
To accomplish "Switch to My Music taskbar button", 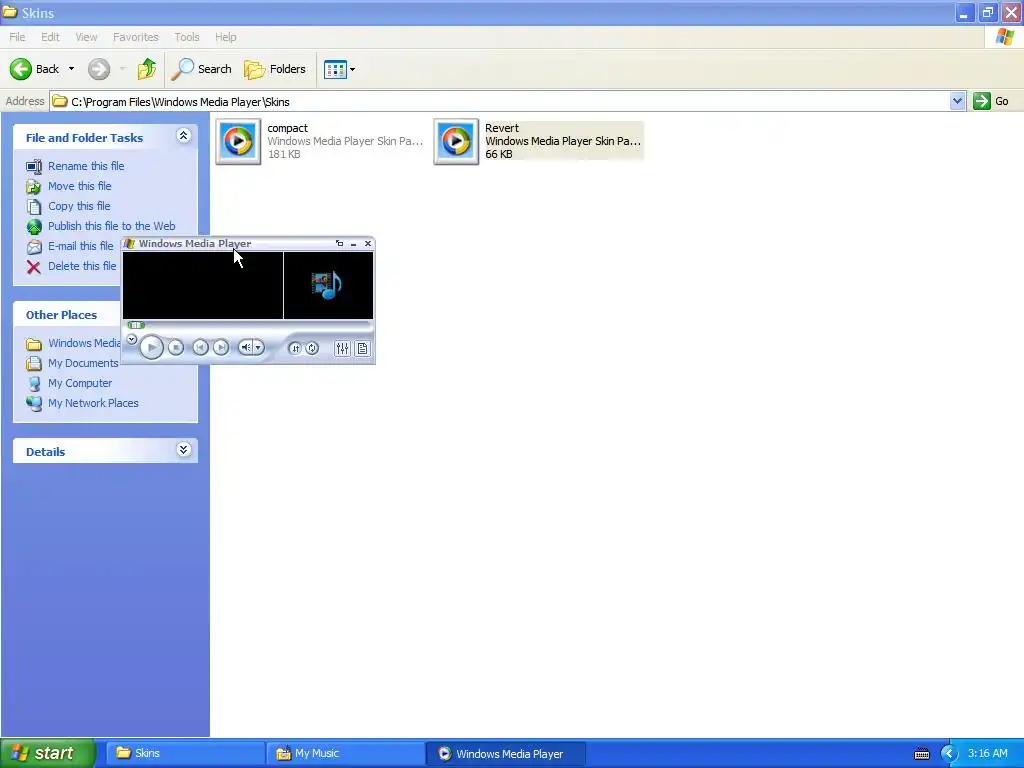I will [x=345, y=753].
